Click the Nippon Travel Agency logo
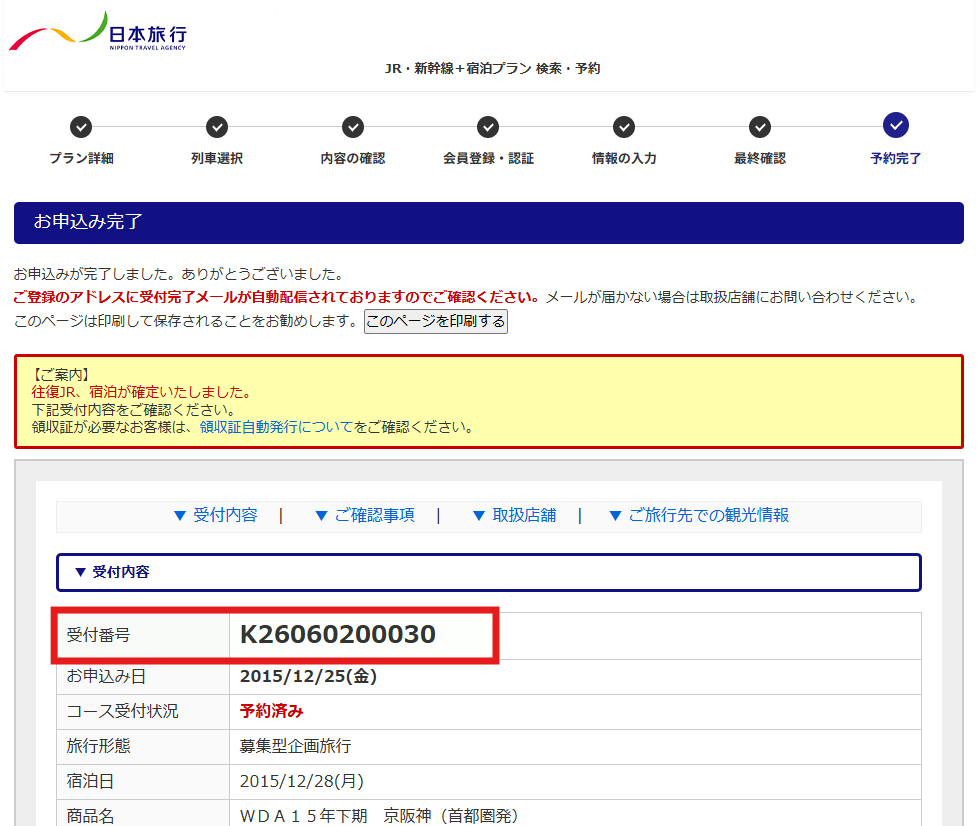 pyautogui.click(x=98, y=31)
